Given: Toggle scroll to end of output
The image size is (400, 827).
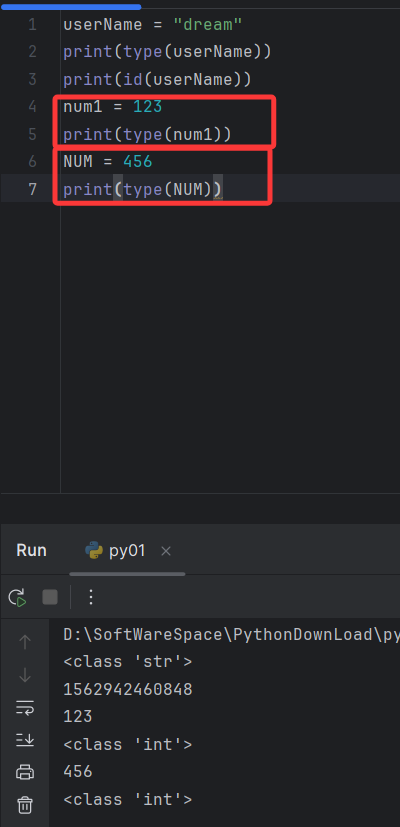Looking at the screenshot, I should (x=25, y=741).
